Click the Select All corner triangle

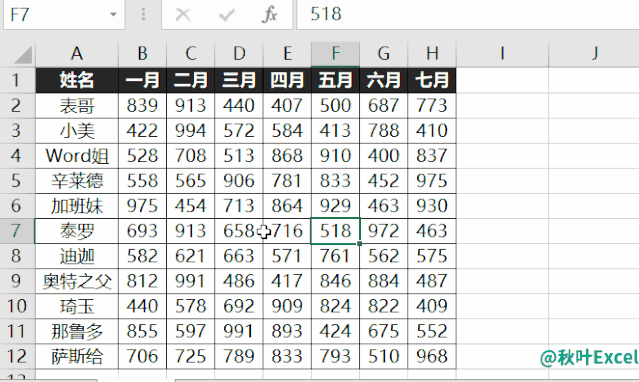click(x=22, y=55)
